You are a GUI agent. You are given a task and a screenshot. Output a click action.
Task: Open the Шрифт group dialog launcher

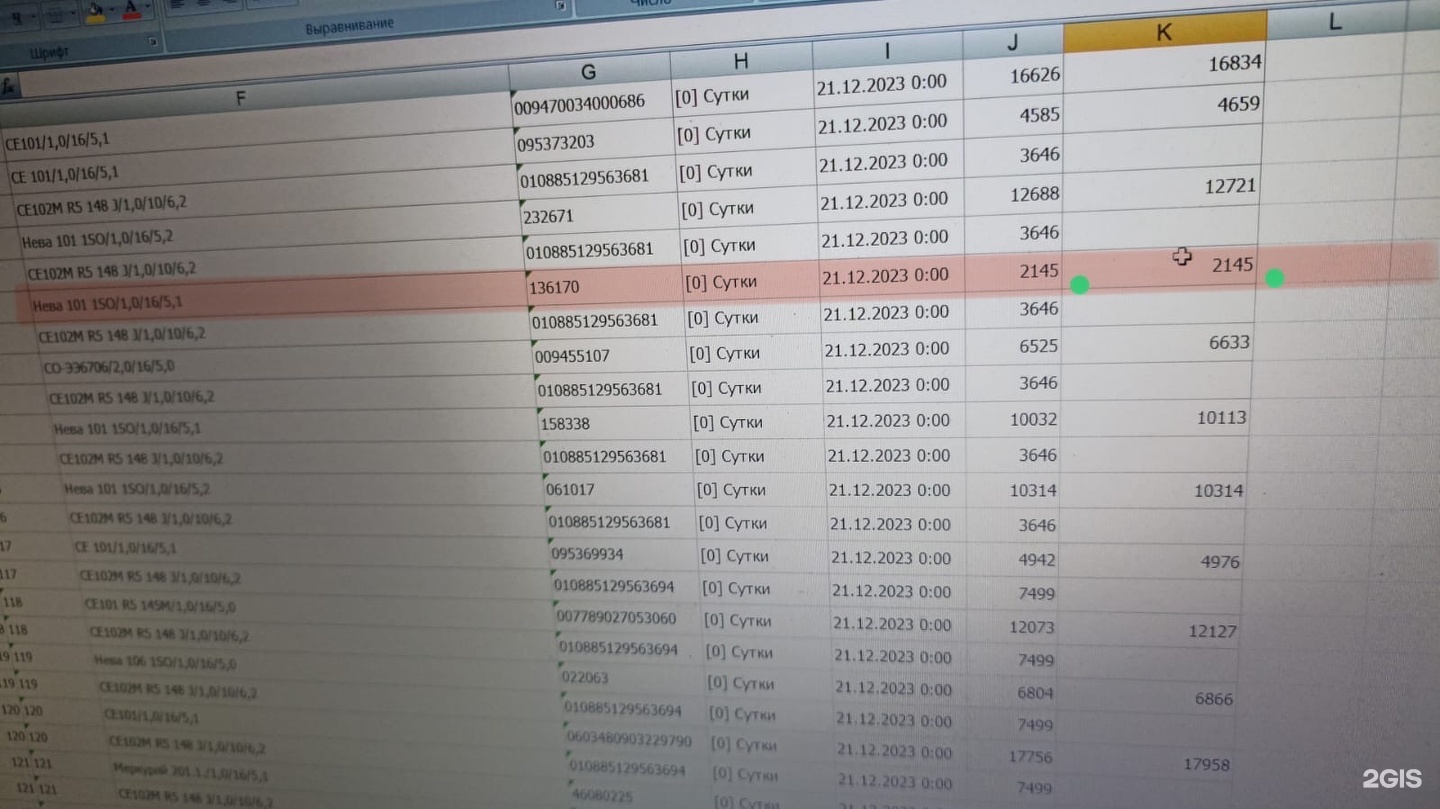point(152,42)
